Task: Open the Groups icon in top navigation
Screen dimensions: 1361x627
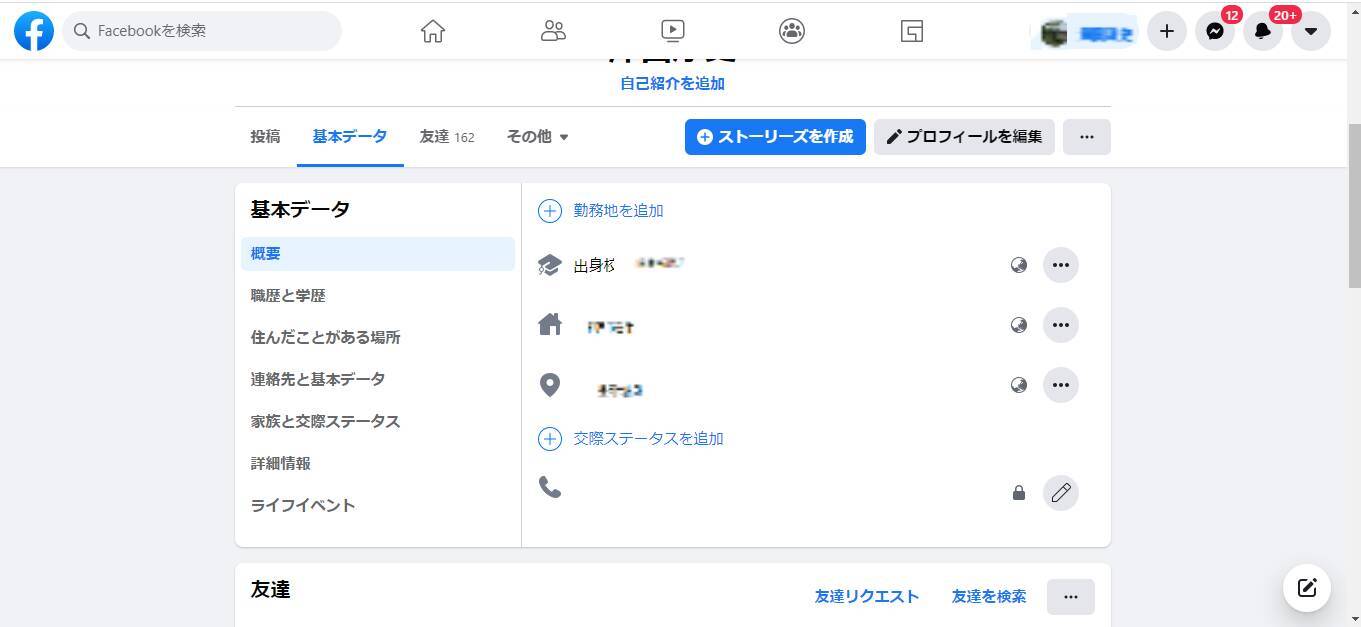Action: point(791,31)
